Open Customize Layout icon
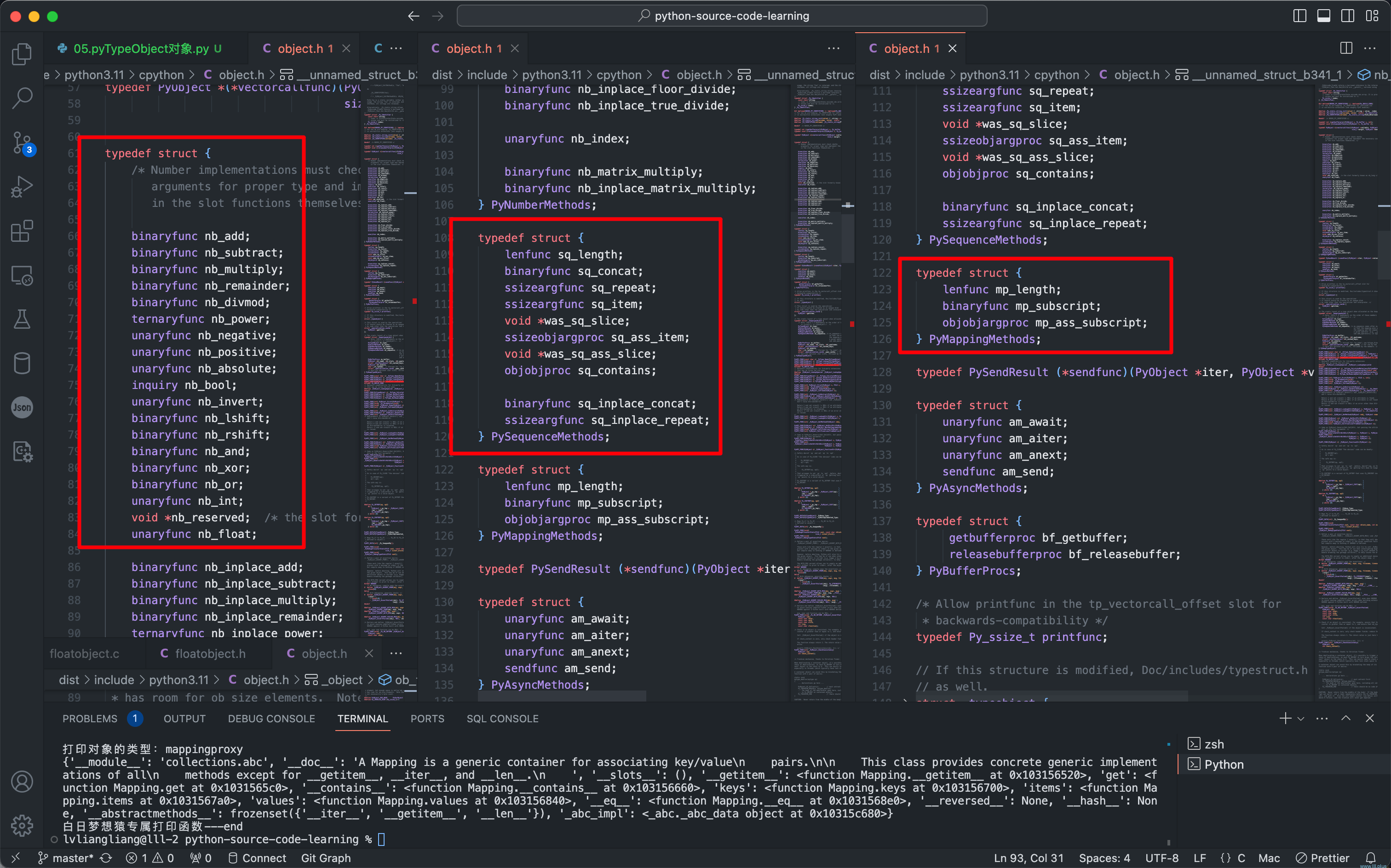This screenshot has width=1391, height=868. (x=1372, y=16)
